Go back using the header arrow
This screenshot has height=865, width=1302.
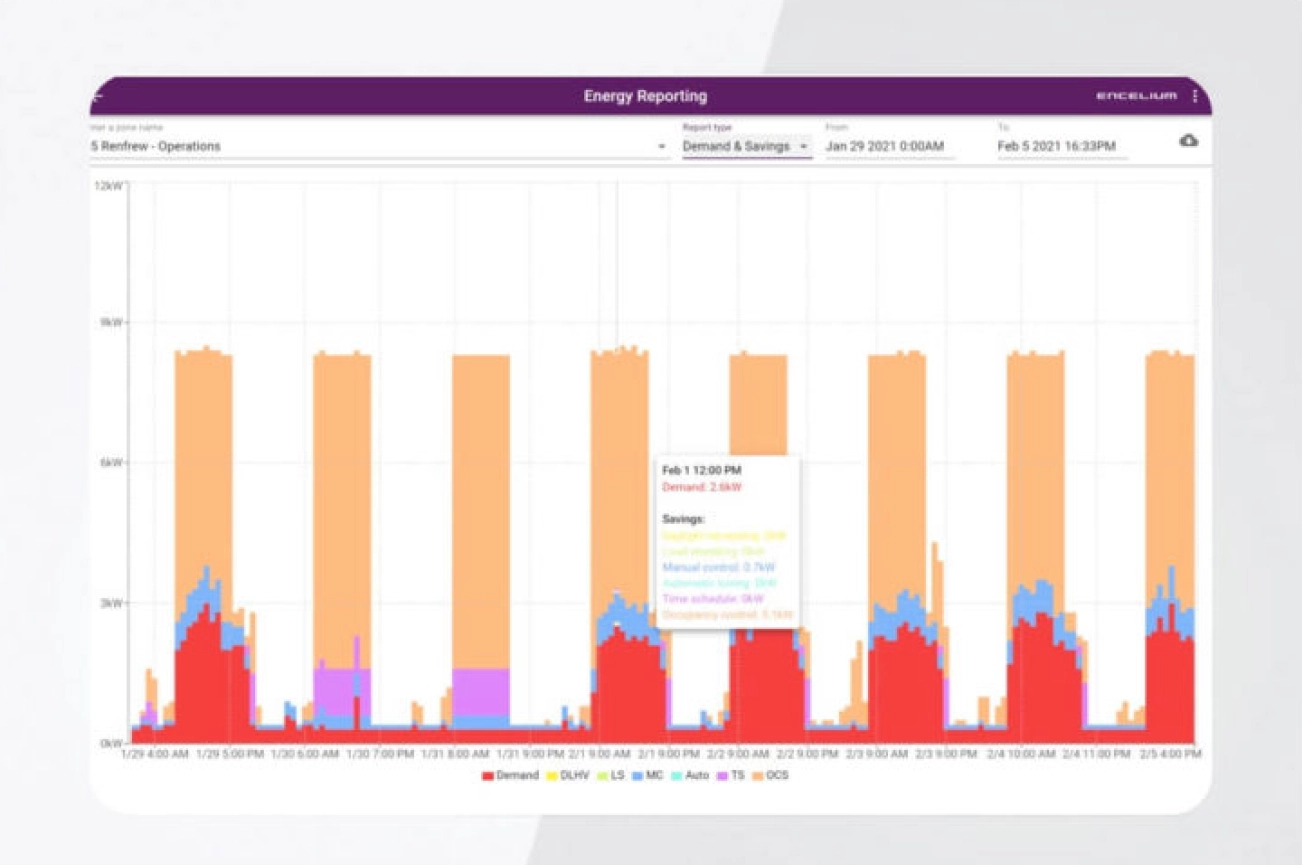click(97, 97)
